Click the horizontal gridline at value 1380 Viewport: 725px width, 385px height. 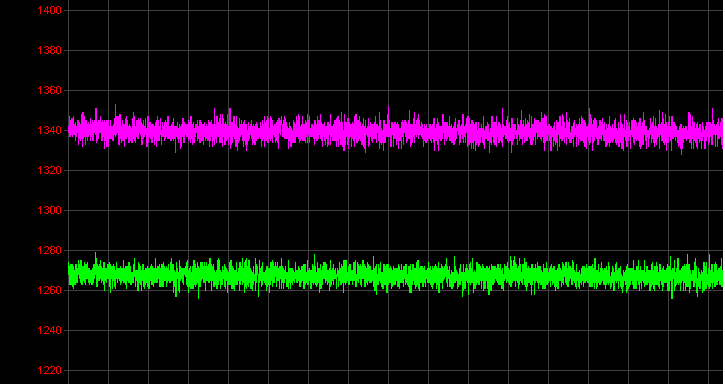point(396,50)
